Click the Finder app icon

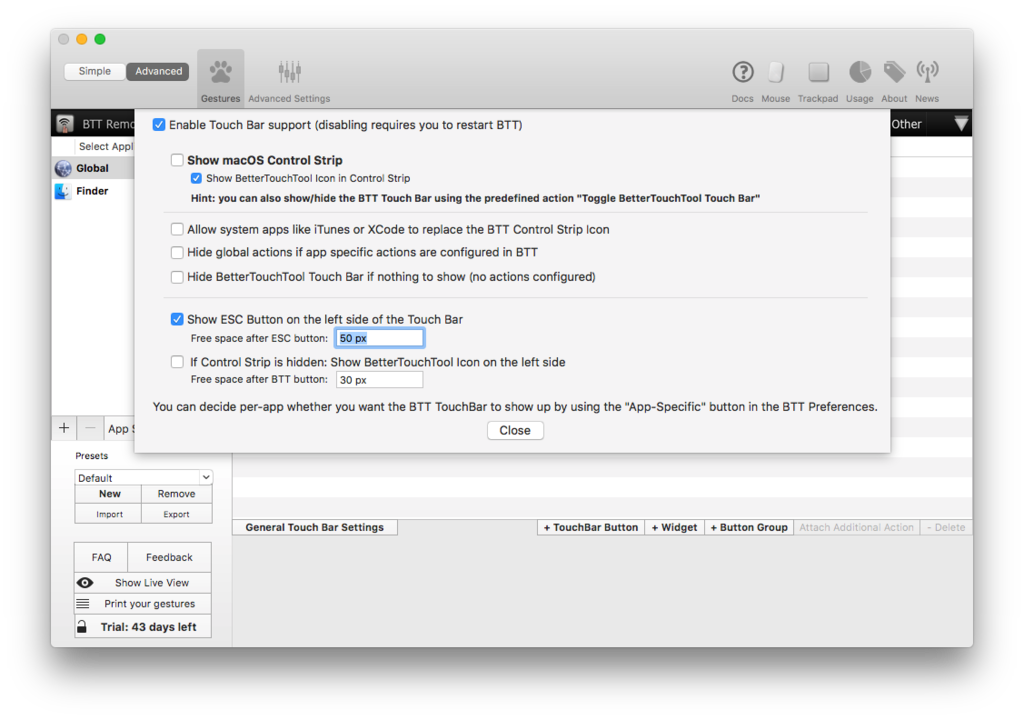coord(63,191)
